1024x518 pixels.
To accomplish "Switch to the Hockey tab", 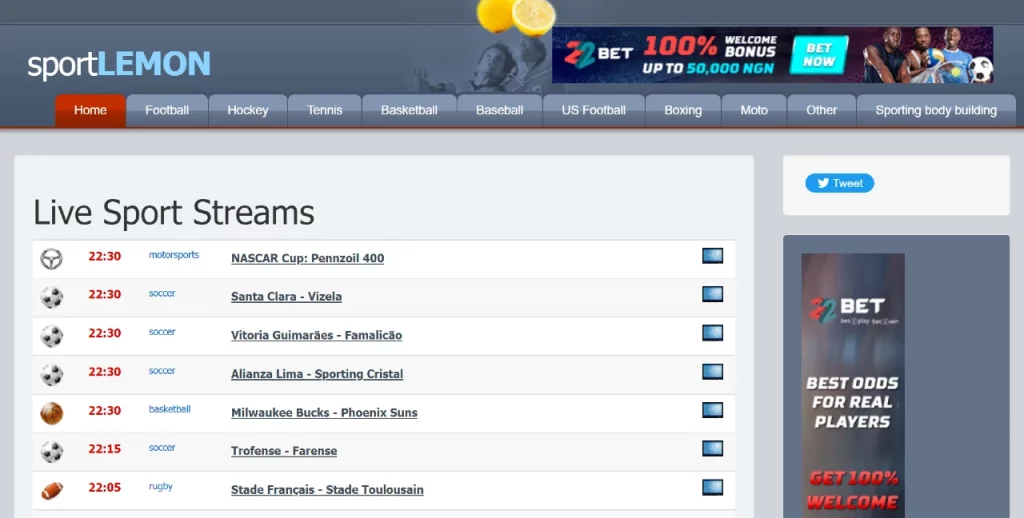I will tap(248, 110).
